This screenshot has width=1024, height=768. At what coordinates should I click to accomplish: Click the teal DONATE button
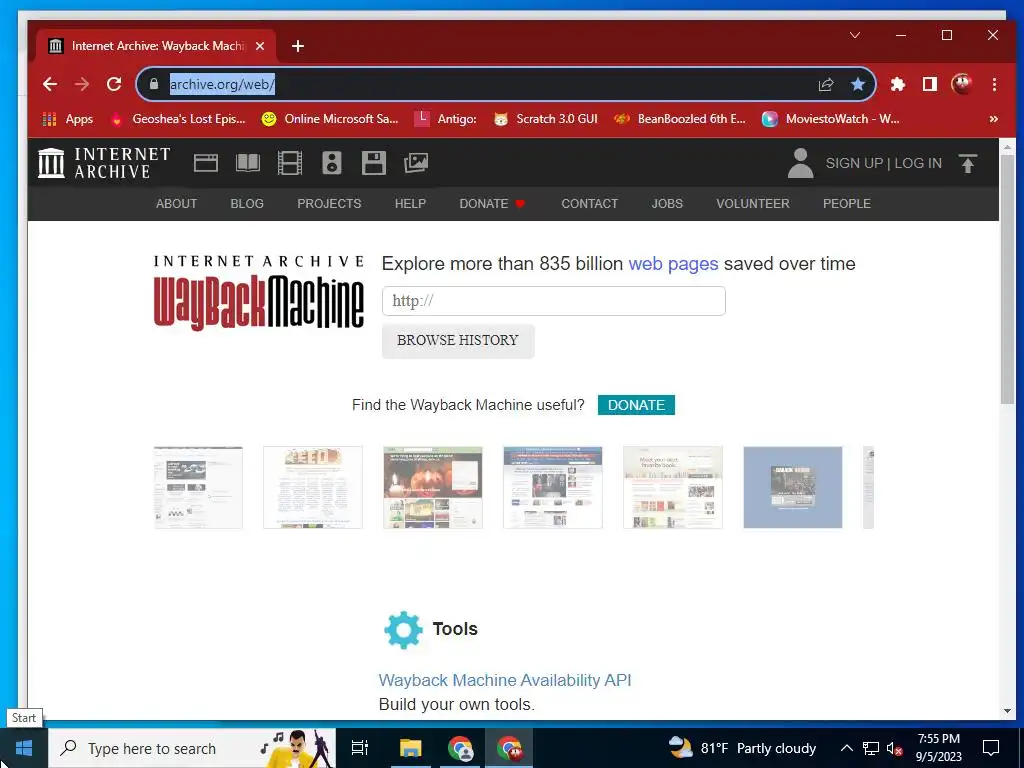point(636,405)
